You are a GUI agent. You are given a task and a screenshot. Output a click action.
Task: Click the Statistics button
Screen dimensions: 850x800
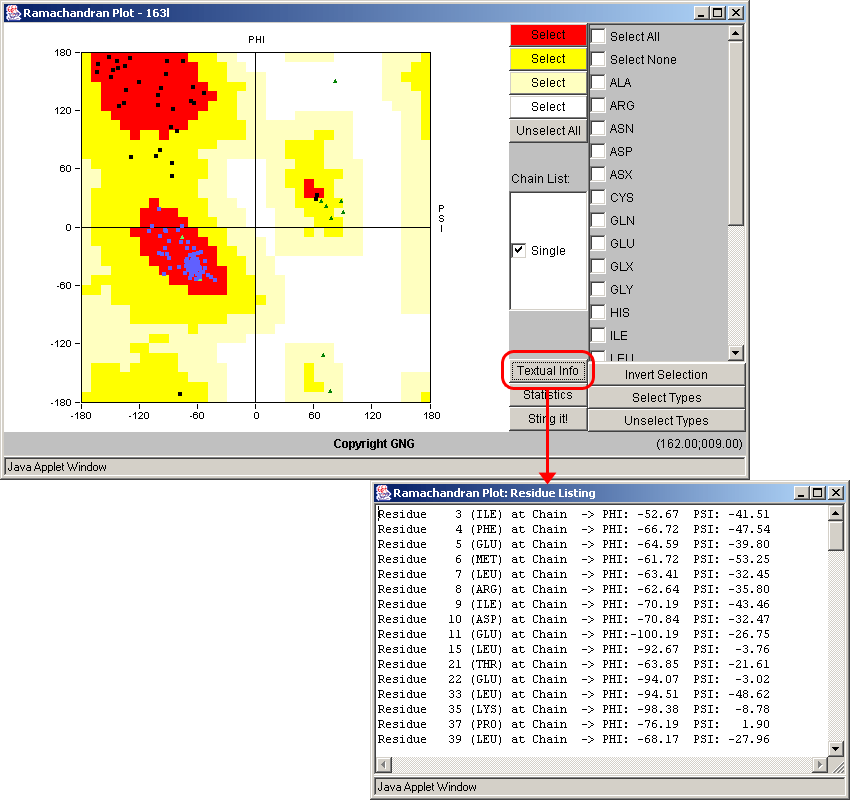coord(548,395)
